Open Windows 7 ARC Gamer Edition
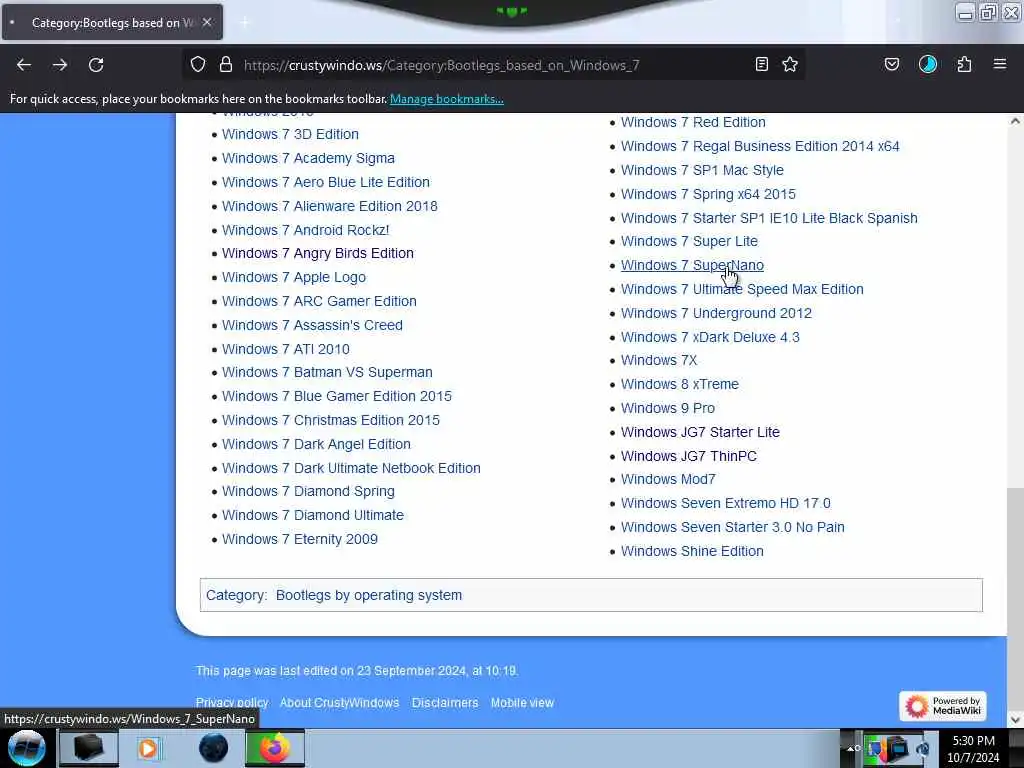 (x=319, y=302)
